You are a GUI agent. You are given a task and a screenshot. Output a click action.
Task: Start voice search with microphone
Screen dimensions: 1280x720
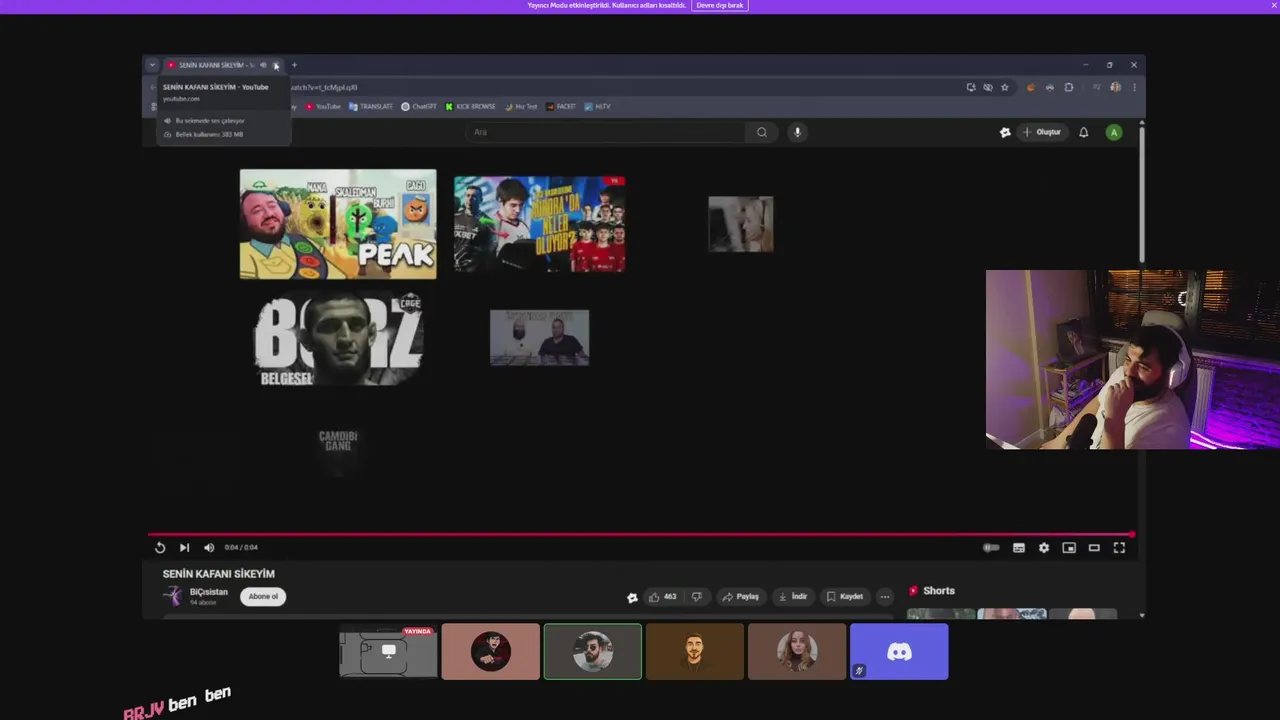797,132
